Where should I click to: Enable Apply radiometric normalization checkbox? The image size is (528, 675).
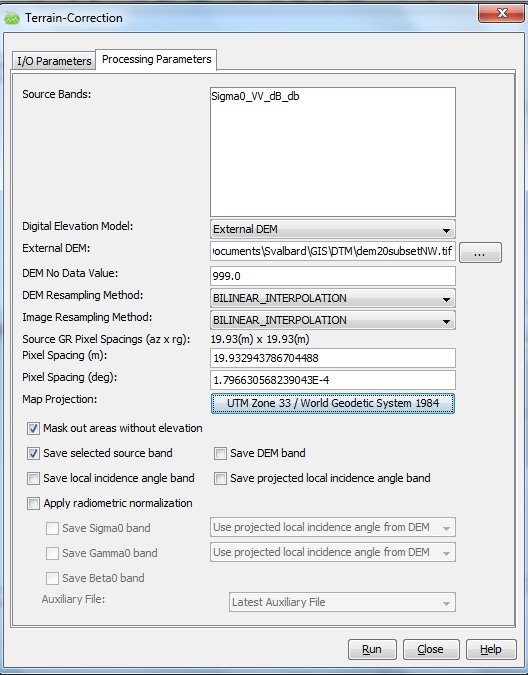pyautogui.click(x=33, y=503)
